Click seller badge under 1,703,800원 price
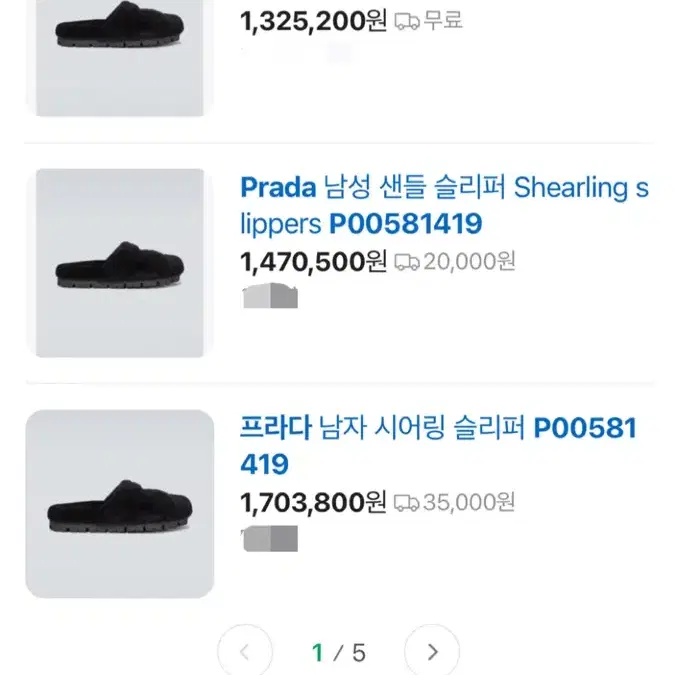 (270, 538)
